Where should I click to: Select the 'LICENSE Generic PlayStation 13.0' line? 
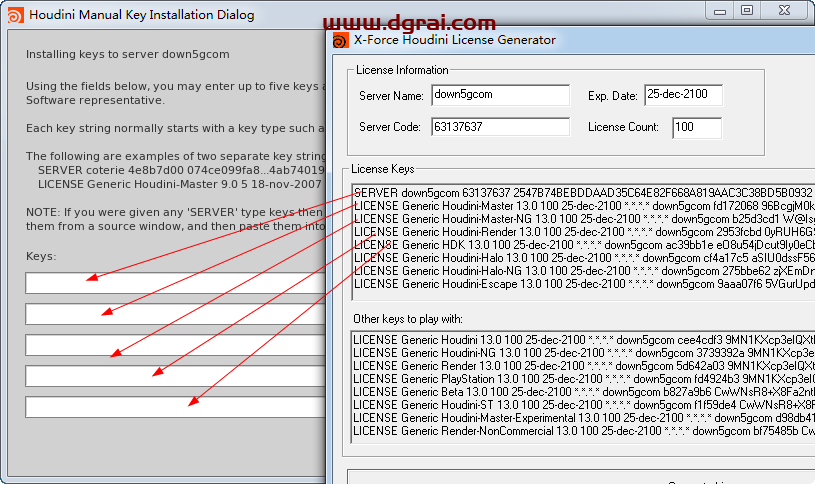[584, 379]
